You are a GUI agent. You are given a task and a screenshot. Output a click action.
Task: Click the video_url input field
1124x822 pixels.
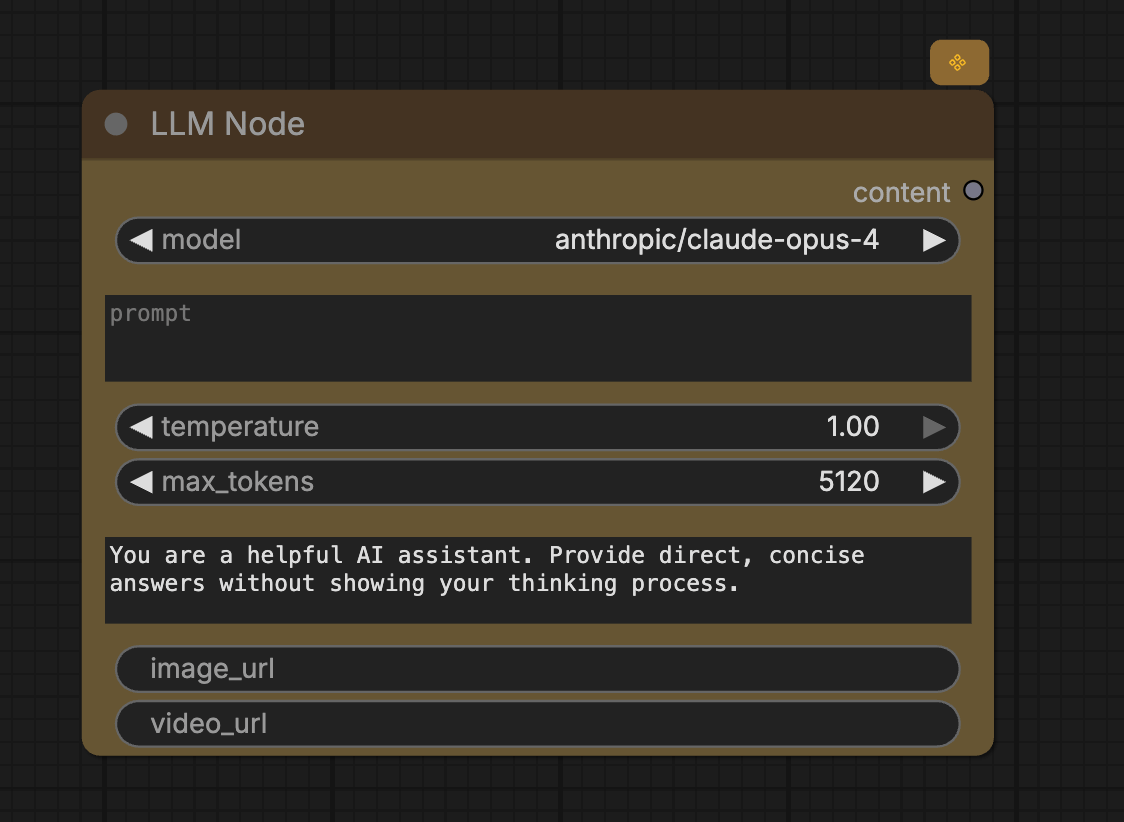[538, 724]
